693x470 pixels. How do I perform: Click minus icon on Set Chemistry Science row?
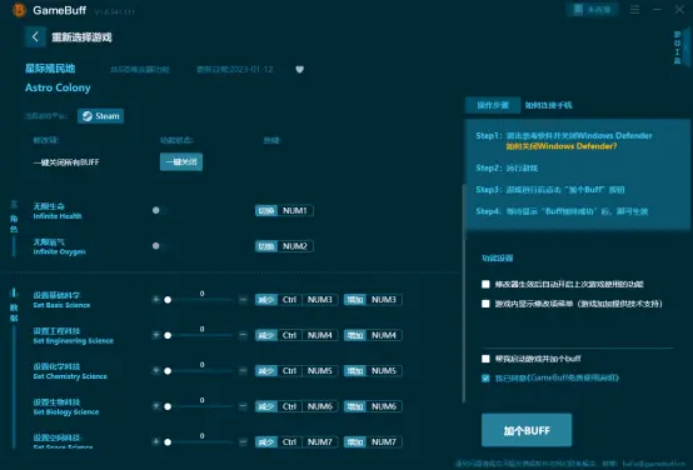243,371
